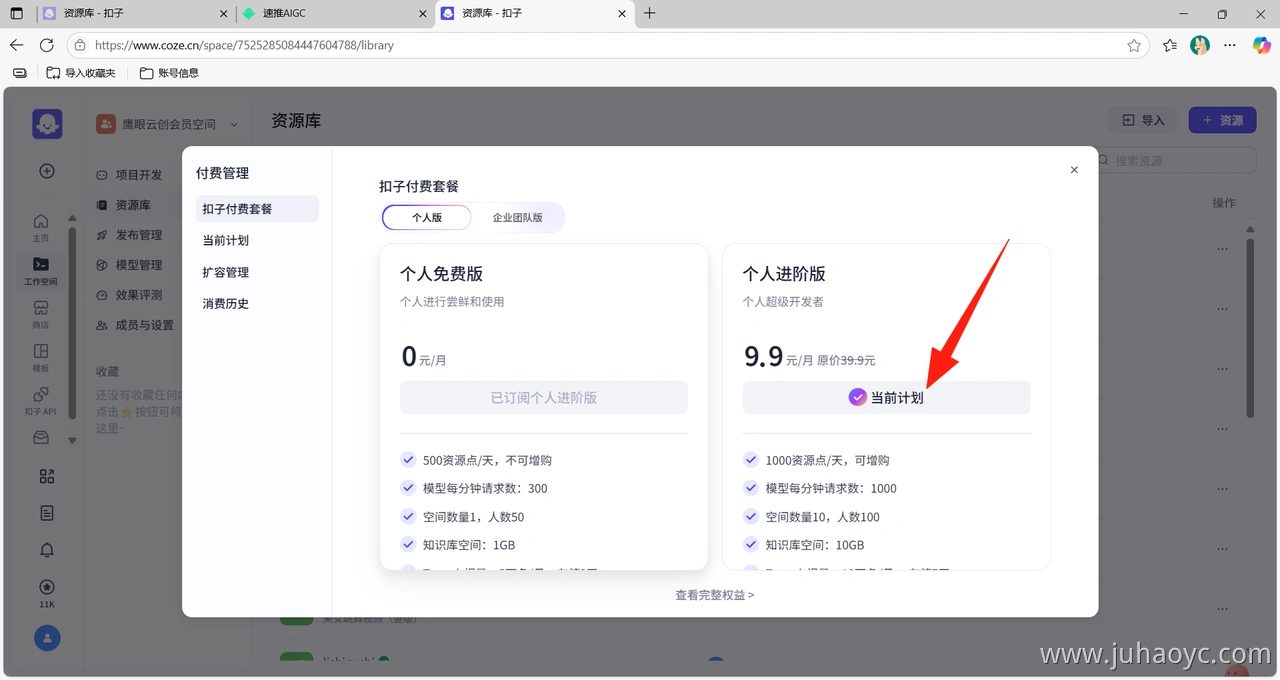Viewport: 1280px width, 680px height.
Task: Open 资源库 in workspace menu
Action: (133, 205)
